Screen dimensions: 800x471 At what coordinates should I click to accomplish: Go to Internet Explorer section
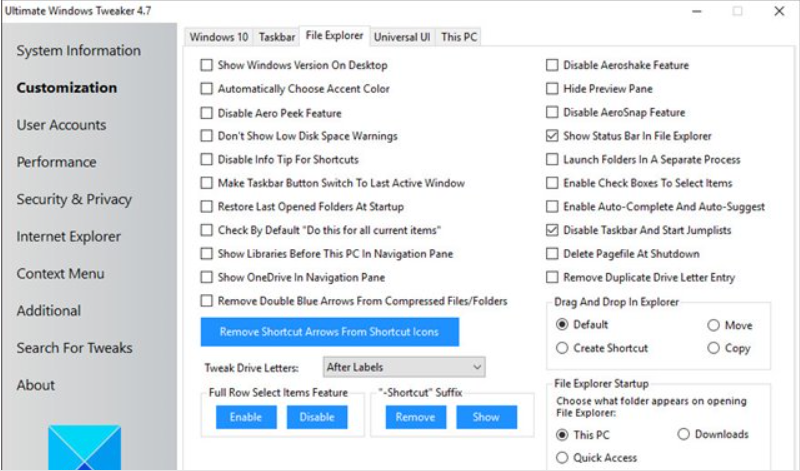pyautogui.click(x=69, y=237)
